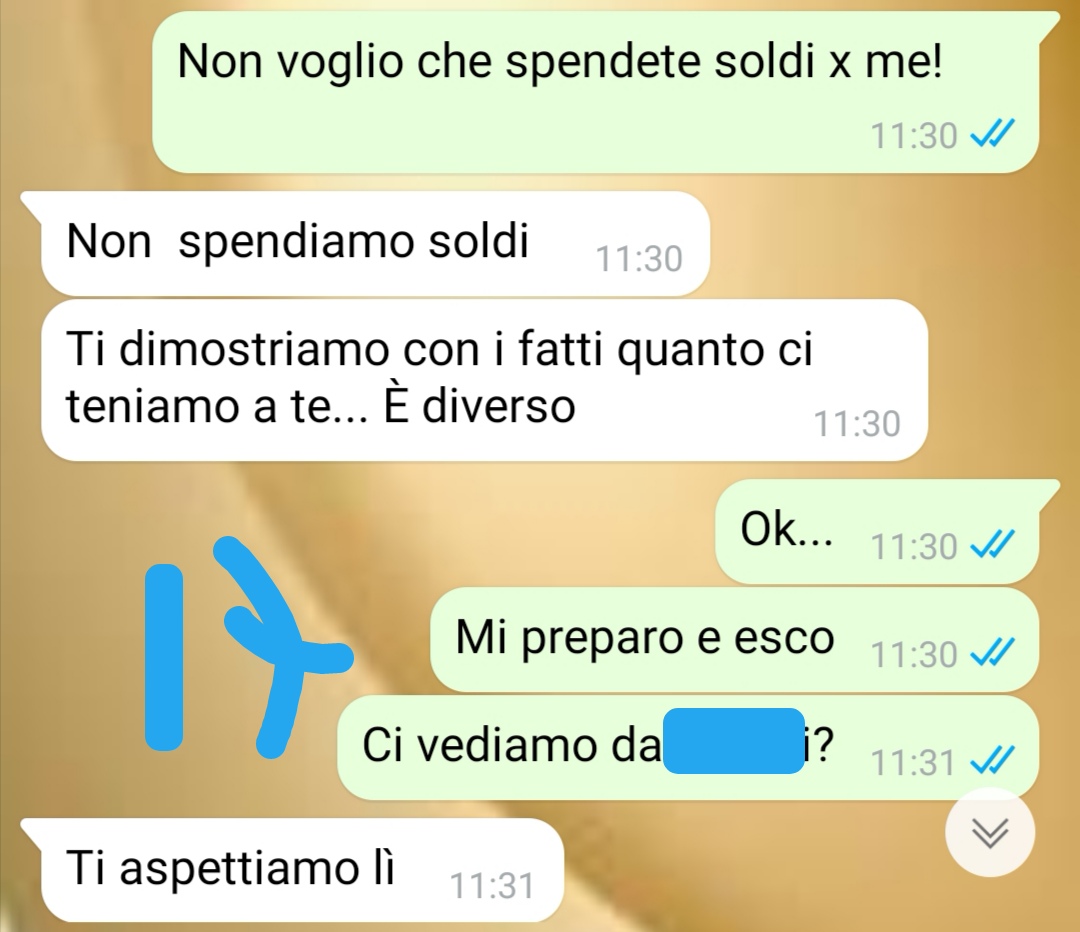Tap the words 'È diverso' in the bubble
Viewport: 1080px width, 932px height.
pyautogui.click(x=479, y=405)
